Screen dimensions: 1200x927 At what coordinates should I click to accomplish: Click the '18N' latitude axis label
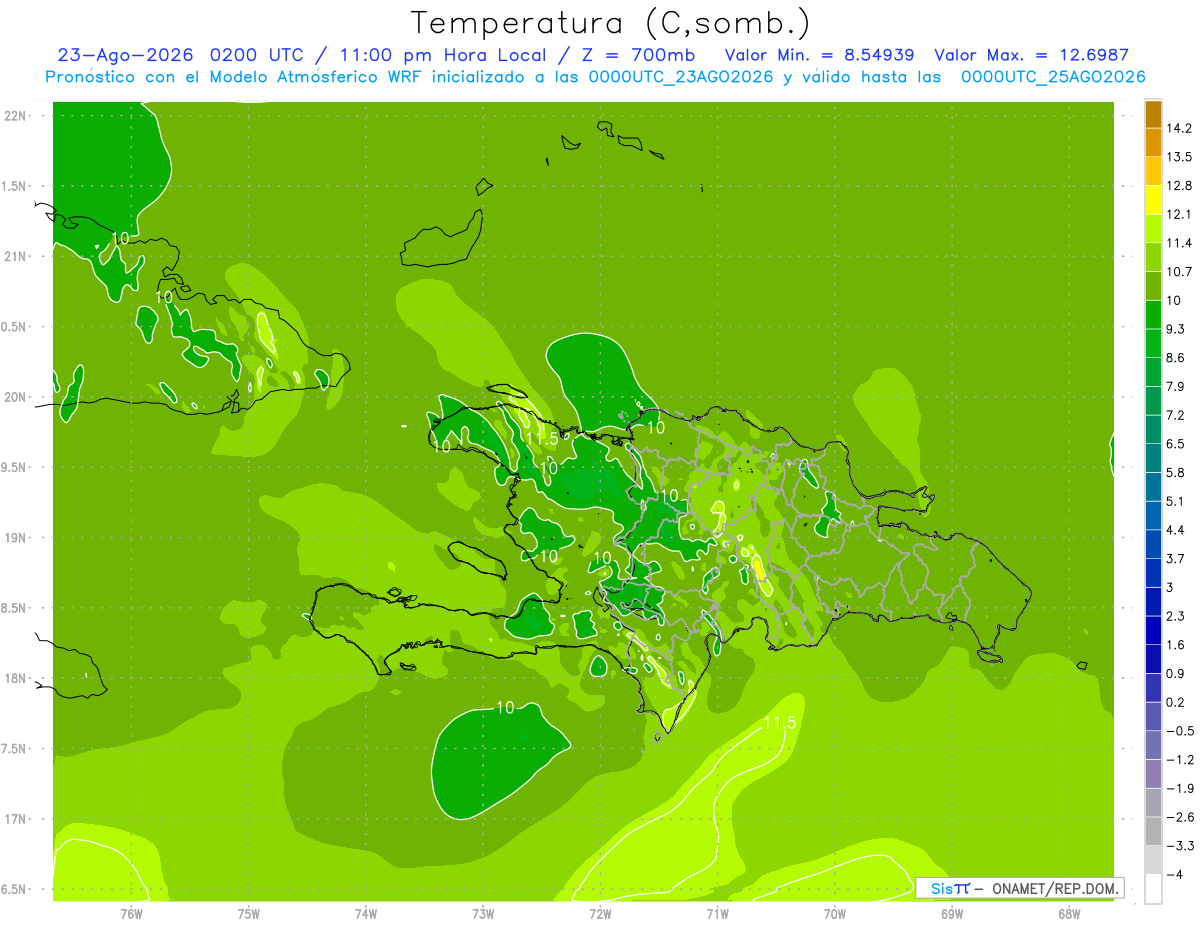pos(15,678)
